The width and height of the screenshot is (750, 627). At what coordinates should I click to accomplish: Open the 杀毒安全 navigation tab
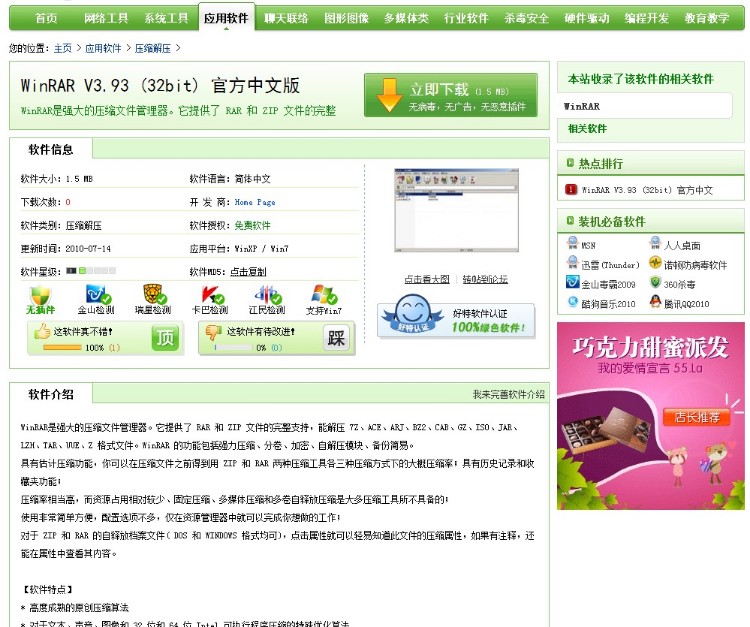coord(526,18)
